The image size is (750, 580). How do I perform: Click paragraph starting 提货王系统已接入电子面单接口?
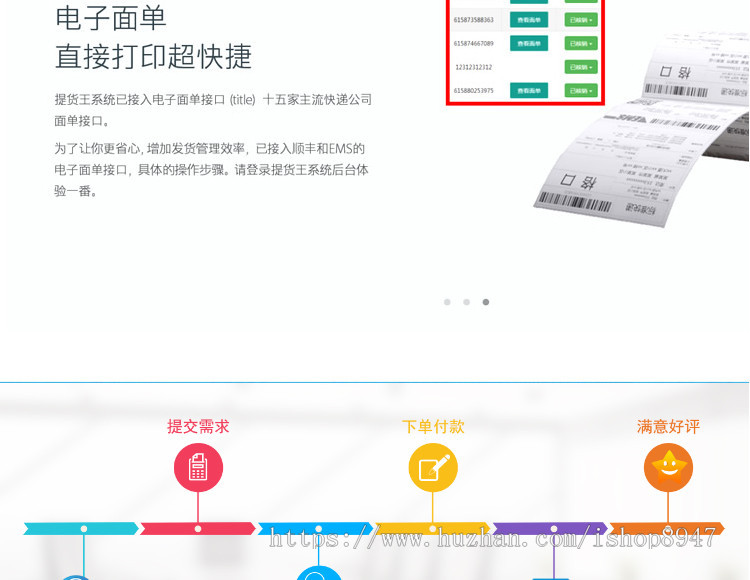(213, 110)
